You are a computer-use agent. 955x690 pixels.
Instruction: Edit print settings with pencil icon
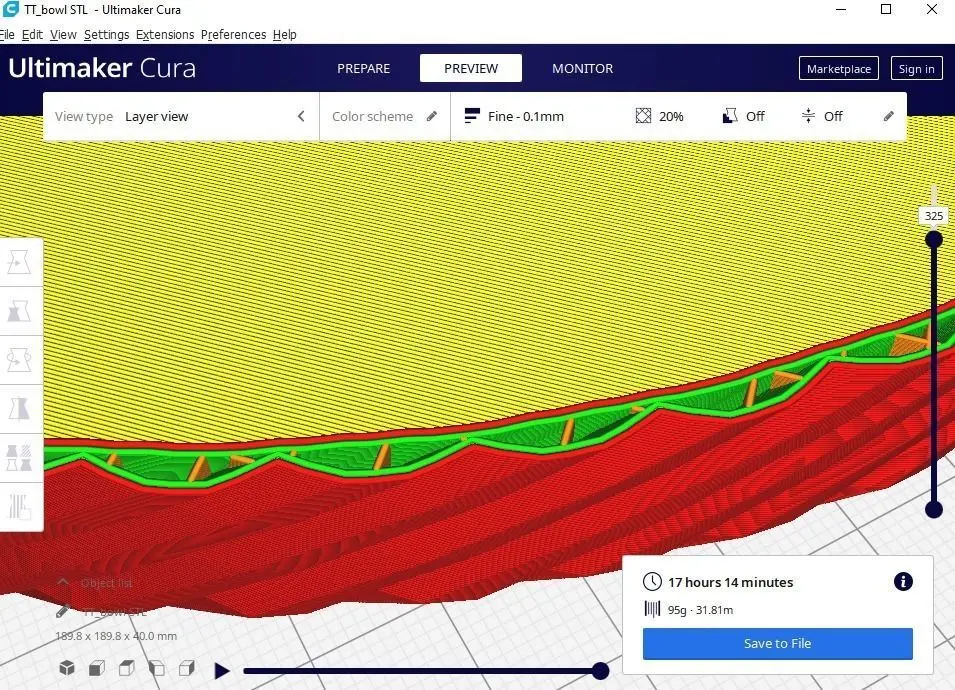click(x=889, y=116)
